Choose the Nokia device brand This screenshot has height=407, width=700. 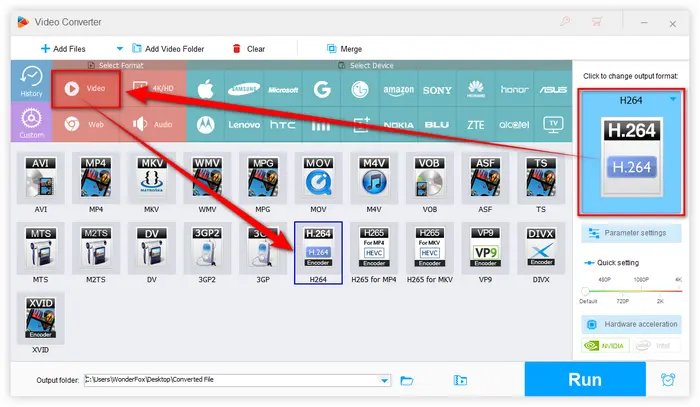tap(398, 125)
